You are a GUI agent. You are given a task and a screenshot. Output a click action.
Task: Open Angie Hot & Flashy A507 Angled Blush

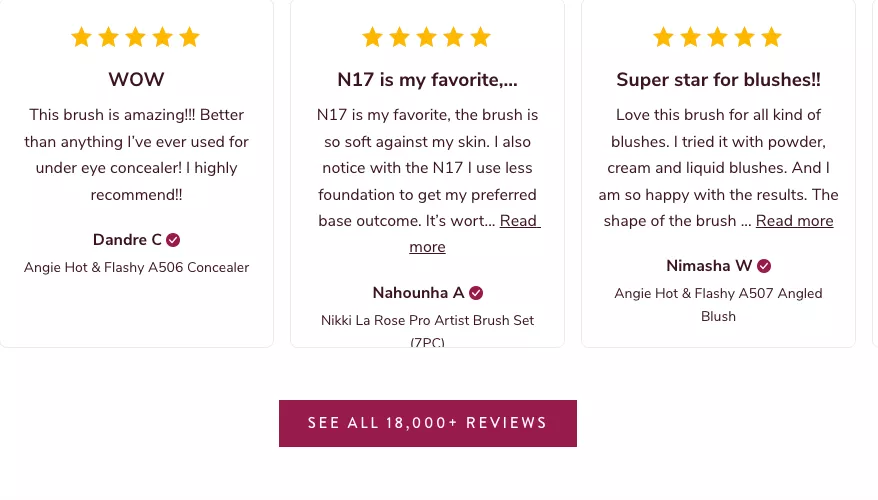718,294
